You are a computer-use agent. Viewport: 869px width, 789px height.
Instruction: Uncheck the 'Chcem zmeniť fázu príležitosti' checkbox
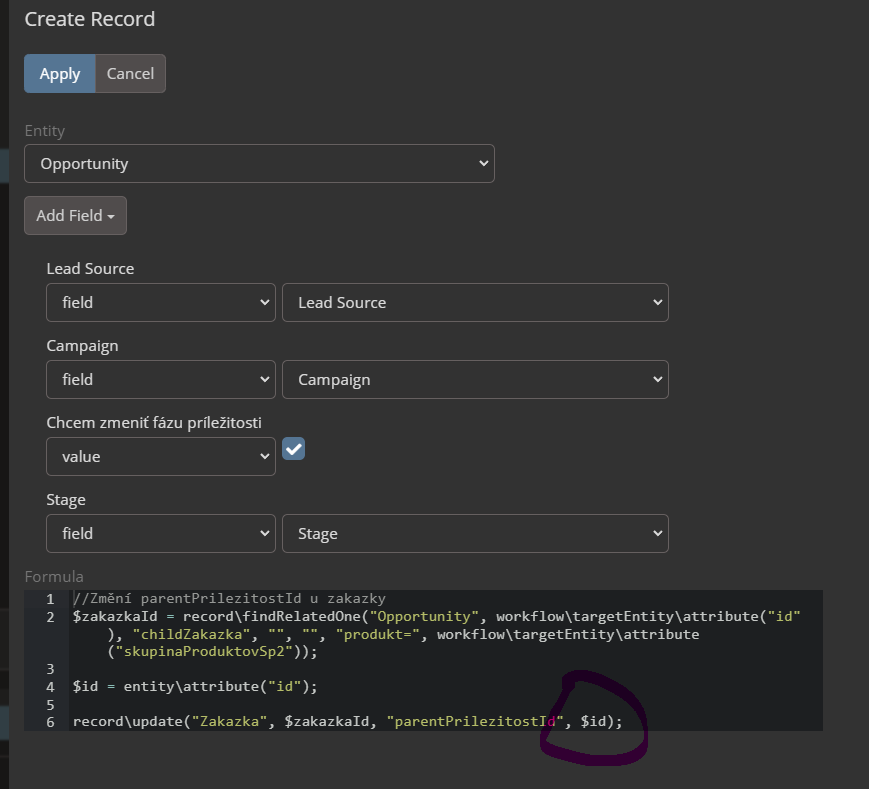tap(293, 449)
